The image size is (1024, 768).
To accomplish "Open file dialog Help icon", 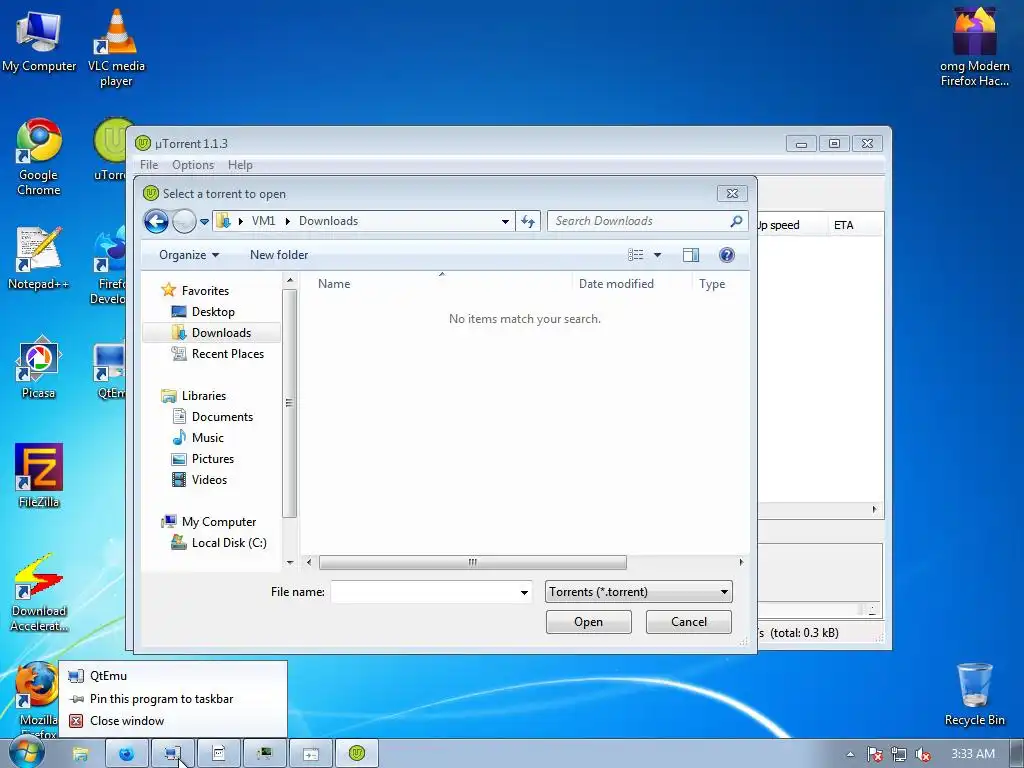I will point(726,255).
